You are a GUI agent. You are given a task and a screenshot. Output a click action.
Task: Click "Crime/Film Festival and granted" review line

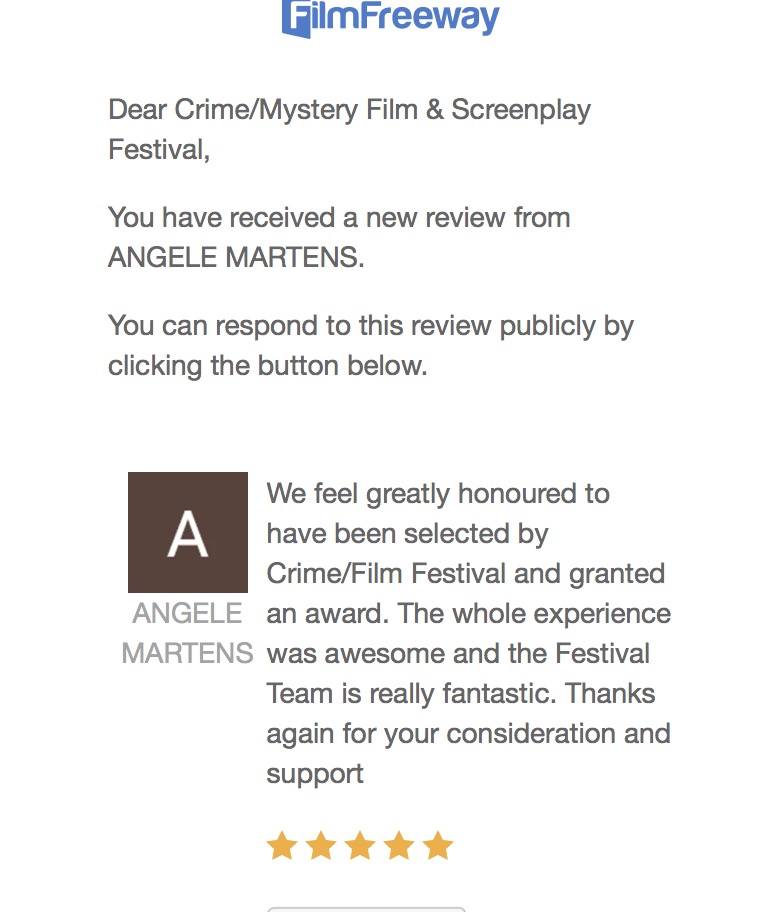point(465,574)
